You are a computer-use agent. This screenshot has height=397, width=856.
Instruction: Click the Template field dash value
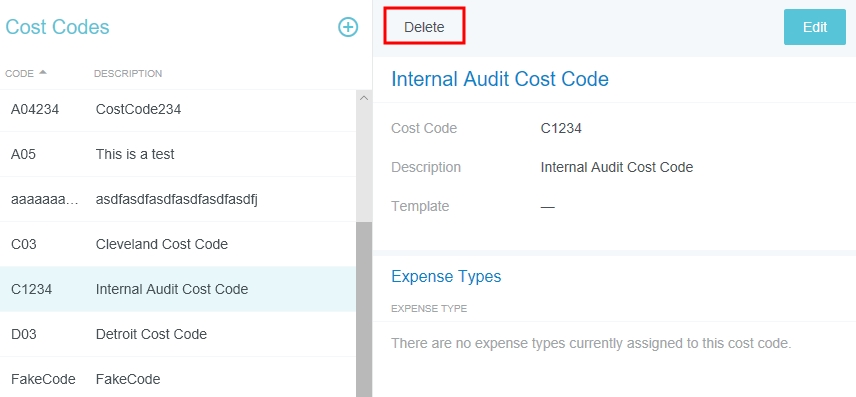[548, 207]
